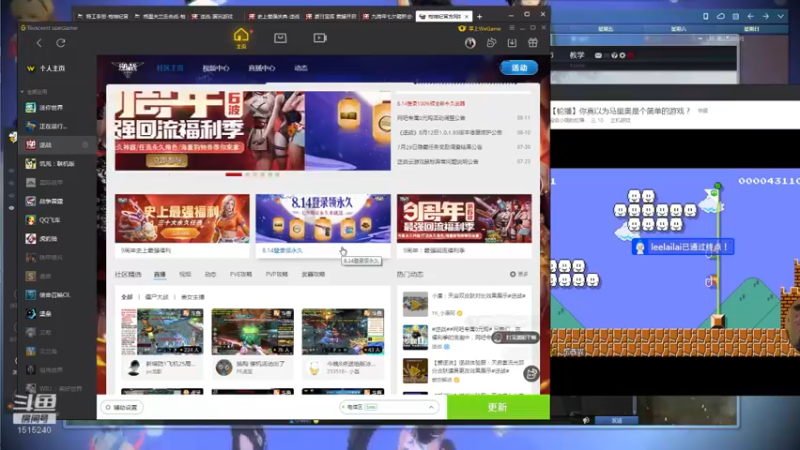Viewport: 800px width, 450px height.
Task: Open the gift box icon in WeGame header
Action: pyautogui.click(x=533, y=43)
